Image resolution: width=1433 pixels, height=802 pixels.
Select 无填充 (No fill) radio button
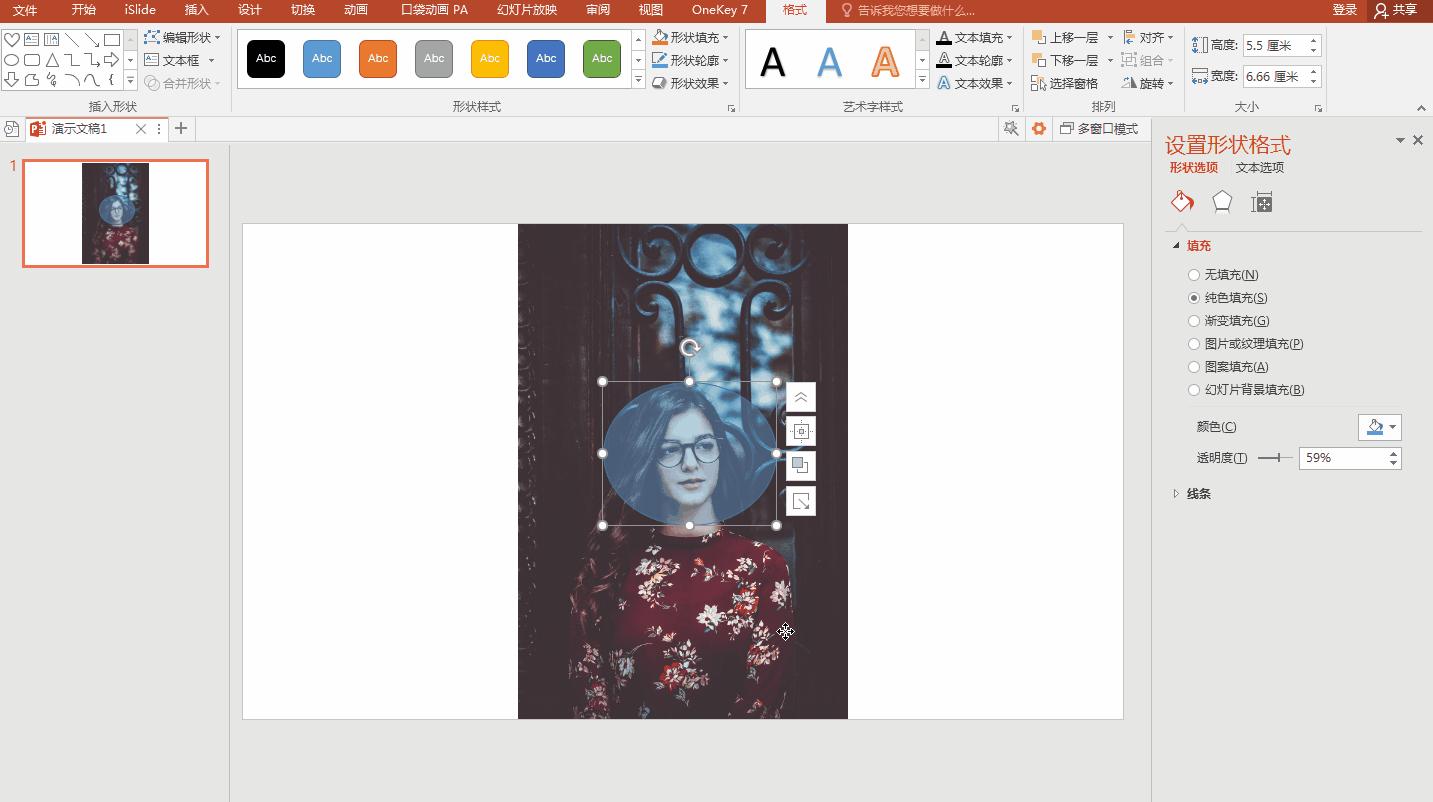click(1194, 275)
